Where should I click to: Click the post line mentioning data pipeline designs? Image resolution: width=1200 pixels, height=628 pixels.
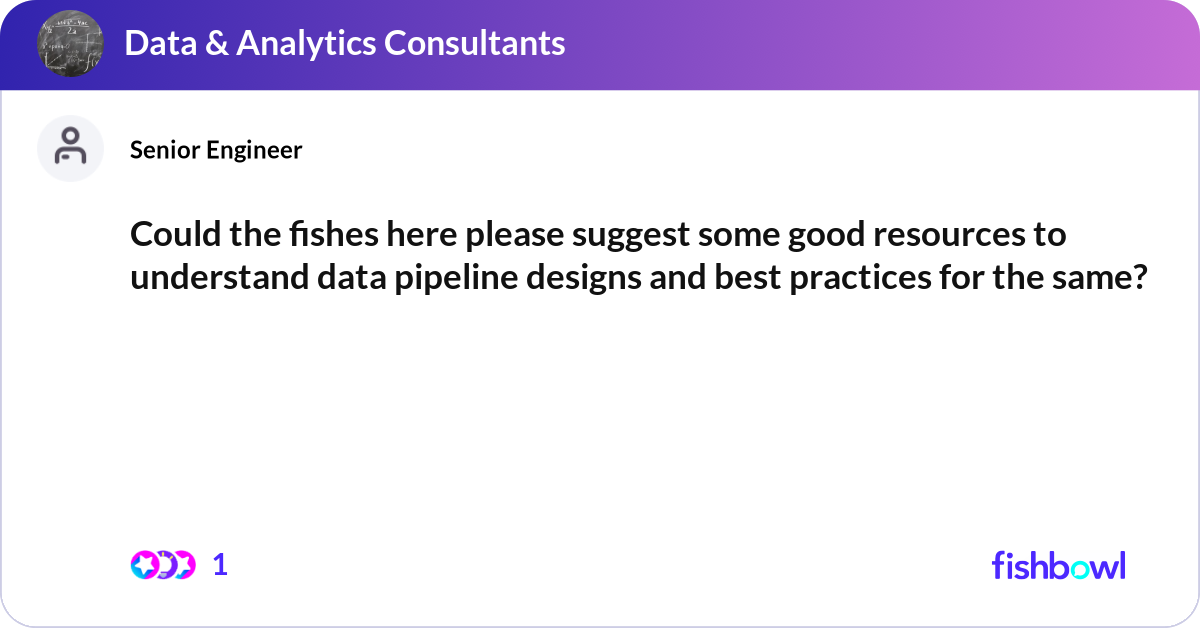point(637,277)
